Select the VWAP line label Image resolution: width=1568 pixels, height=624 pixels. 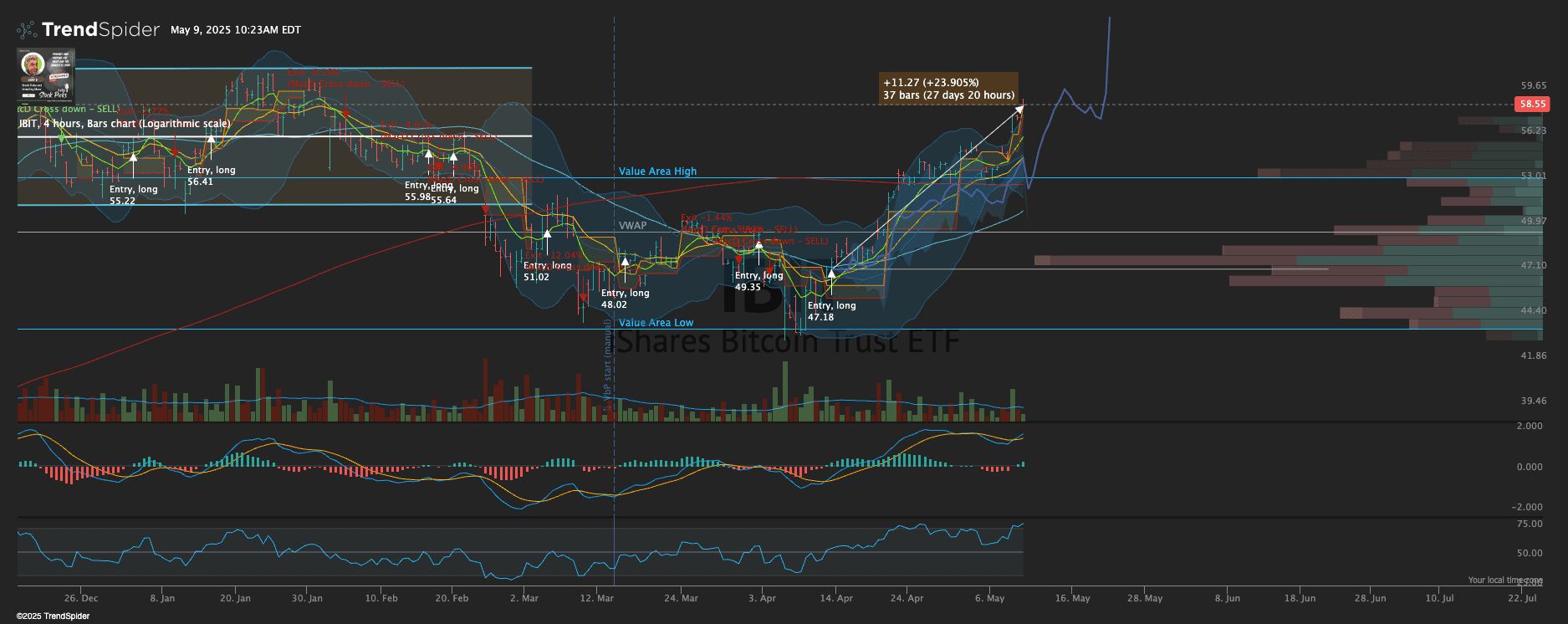(x=632, y=226)
